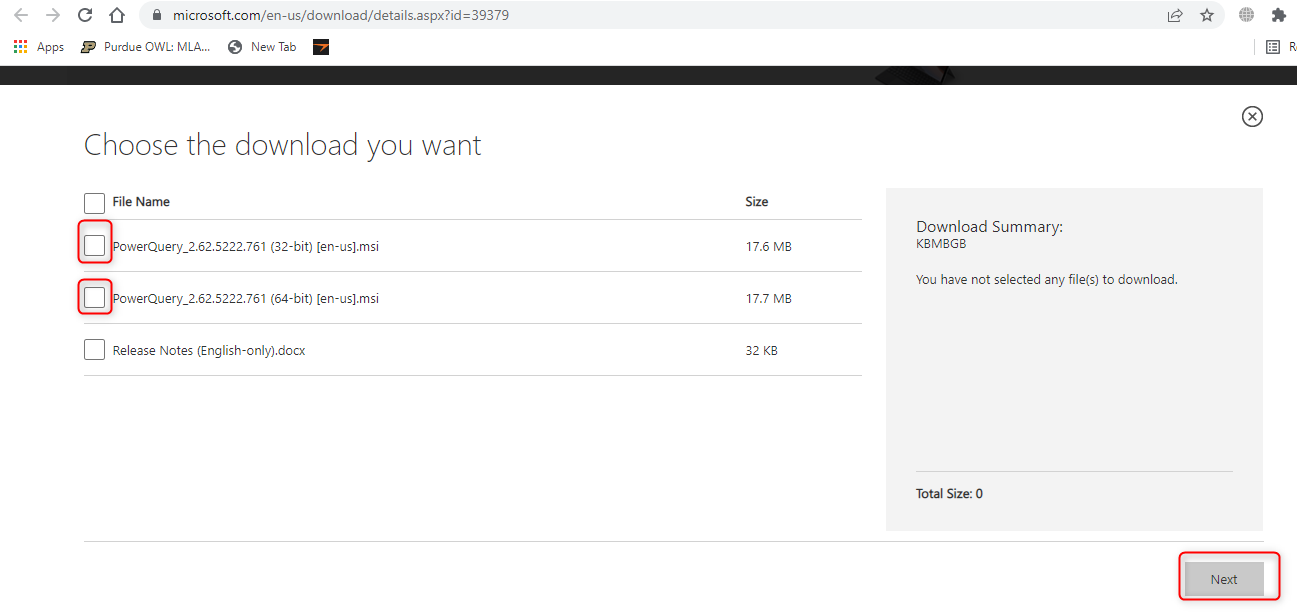Close the download chooser dialog
This screenshot has width=1297, height=612.
point(1252,116)
